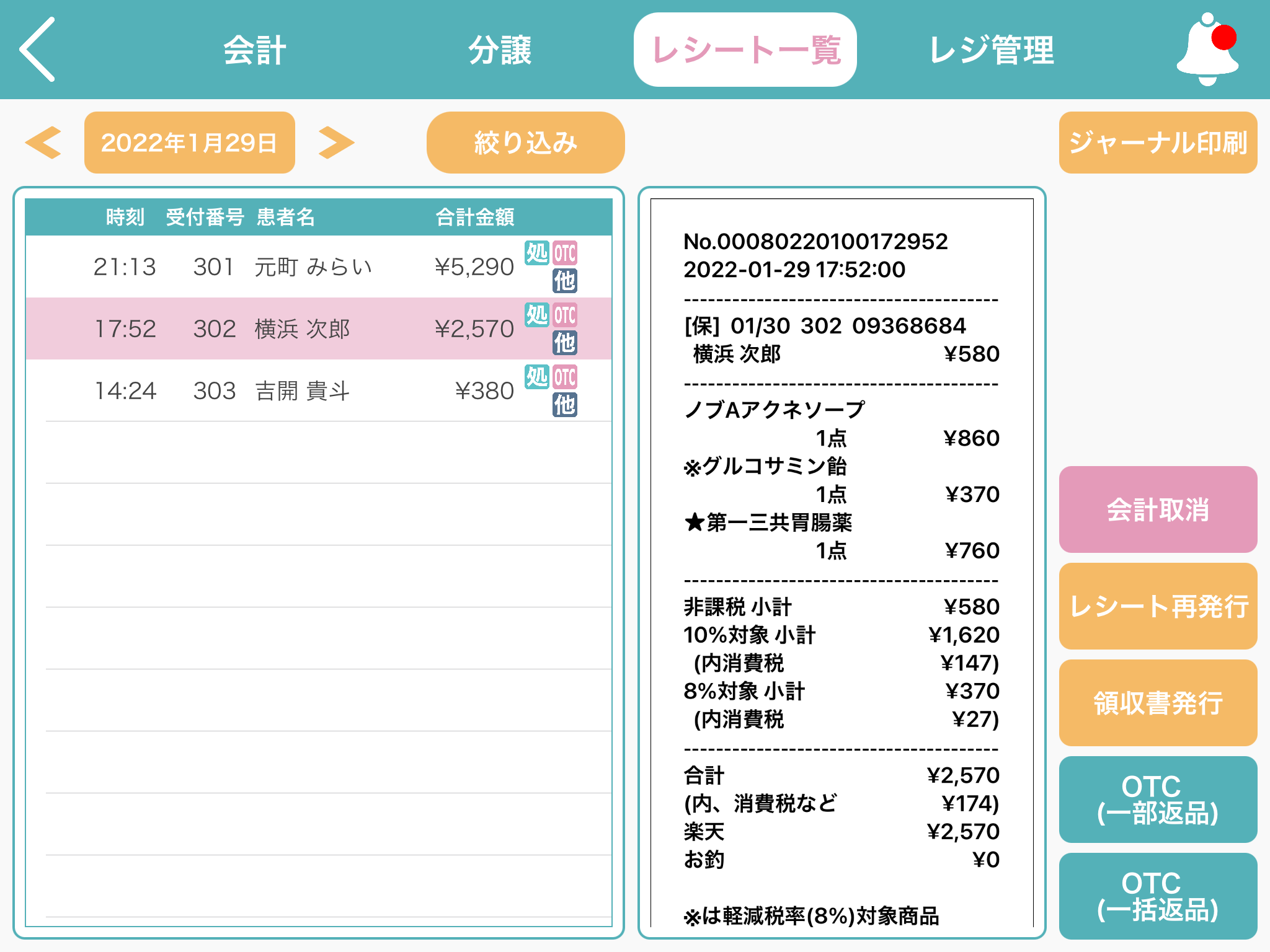Click the 患者名 column header

[x=286, y=217]
